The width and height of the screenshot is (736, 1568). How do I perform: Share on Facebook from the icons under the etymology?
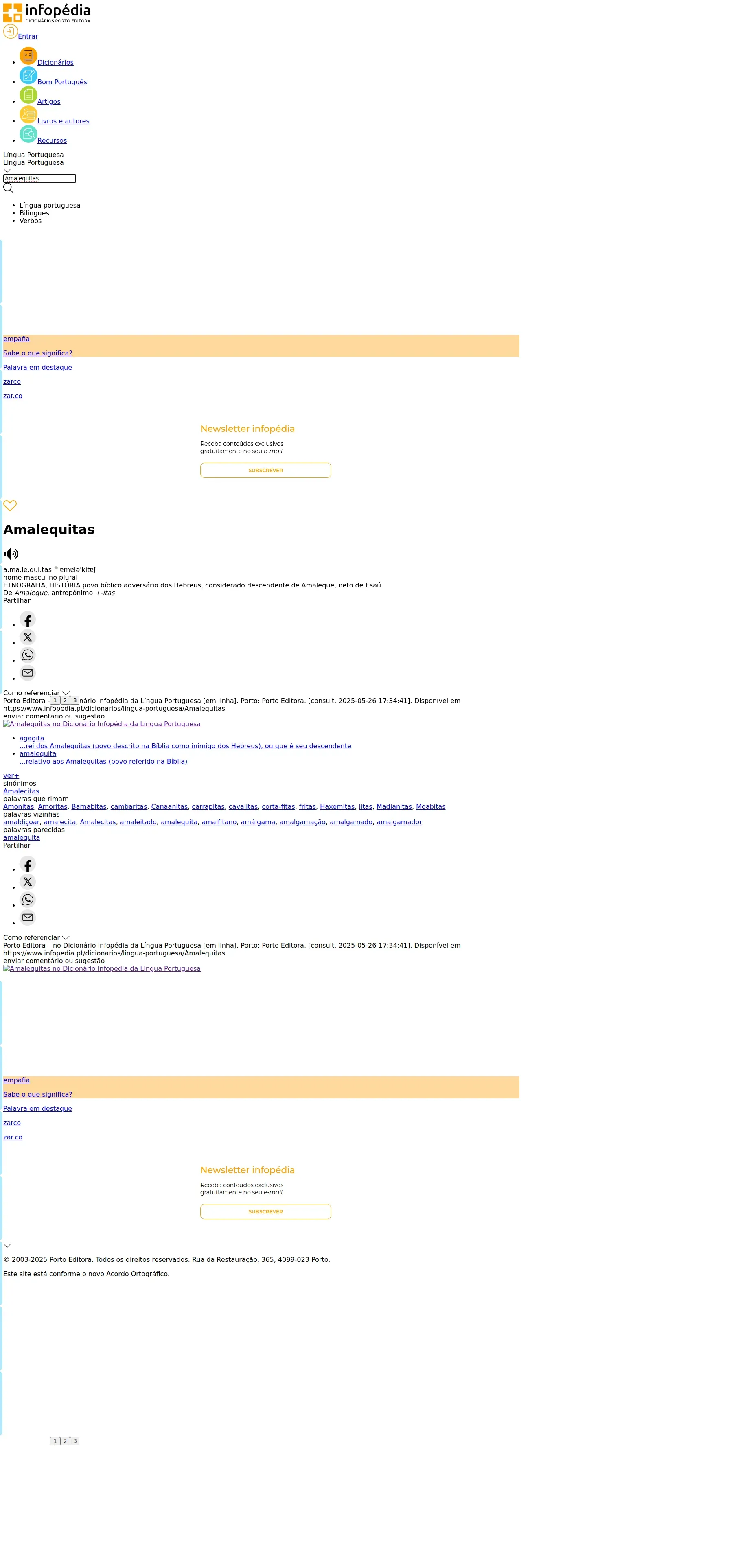click(27, 620)
